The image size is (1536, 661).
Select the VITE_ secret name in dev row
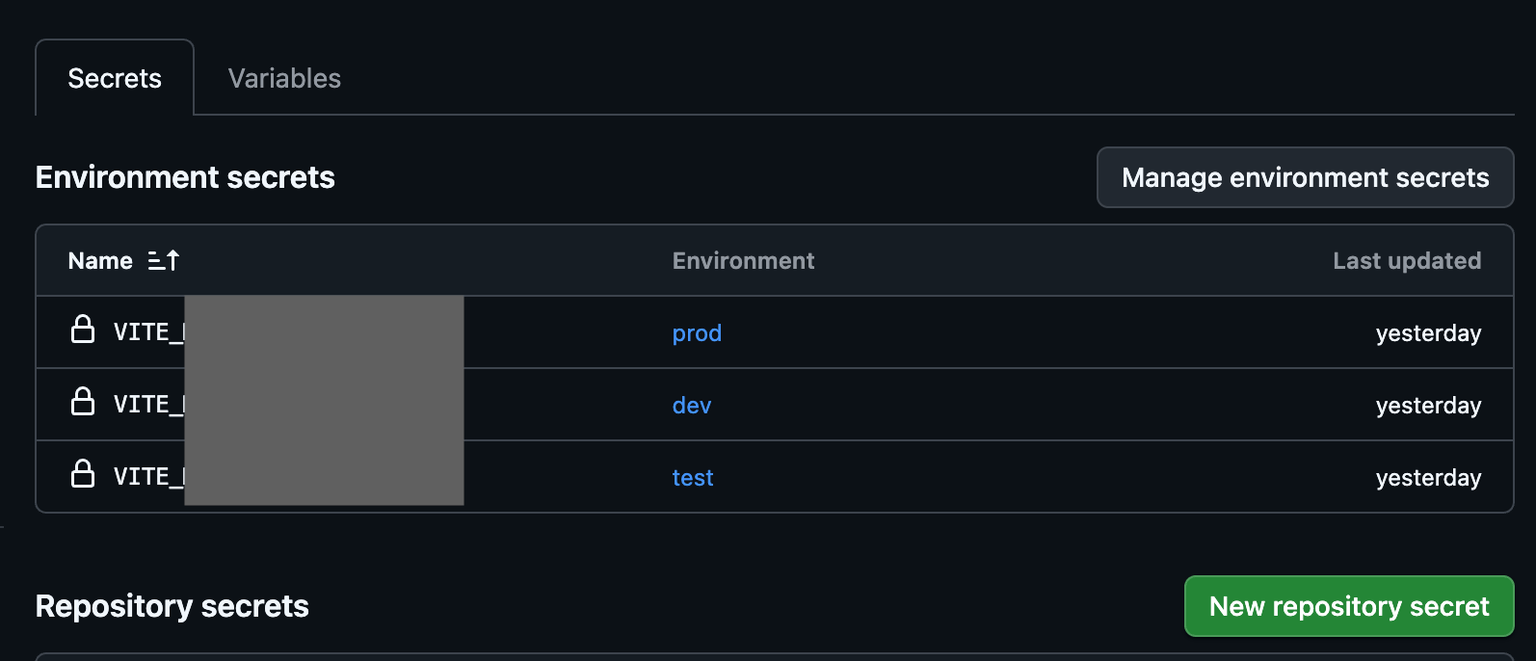(x=149, y=404)
